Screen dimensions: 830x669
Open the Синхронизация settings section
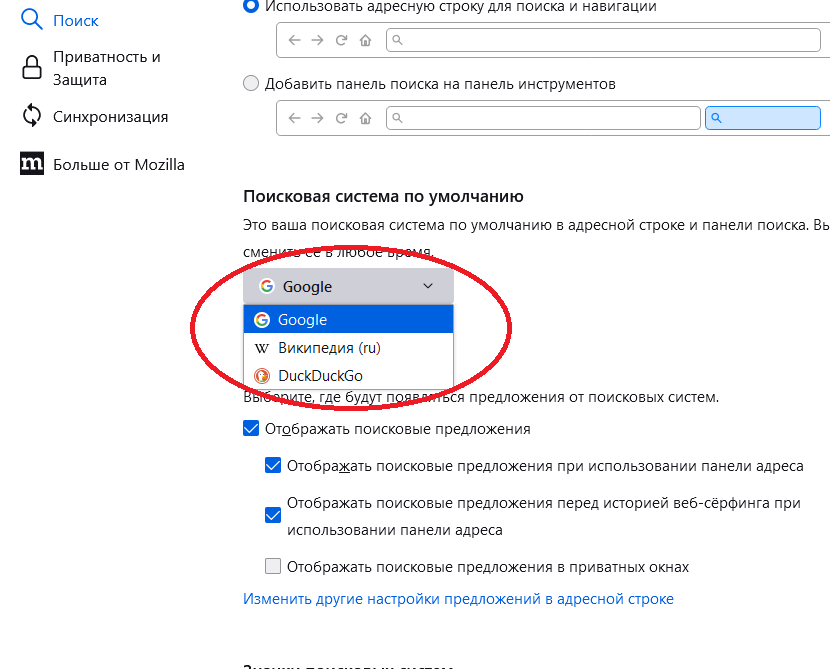point(110,117)
